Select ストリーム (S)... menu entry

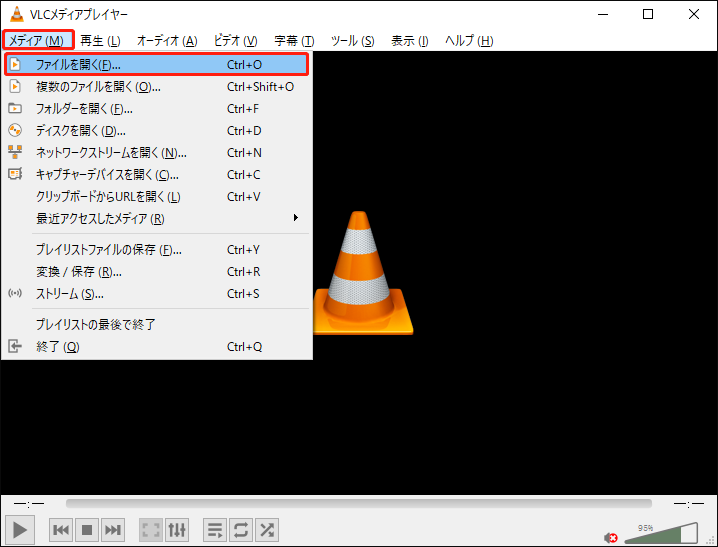coord(157,293)
